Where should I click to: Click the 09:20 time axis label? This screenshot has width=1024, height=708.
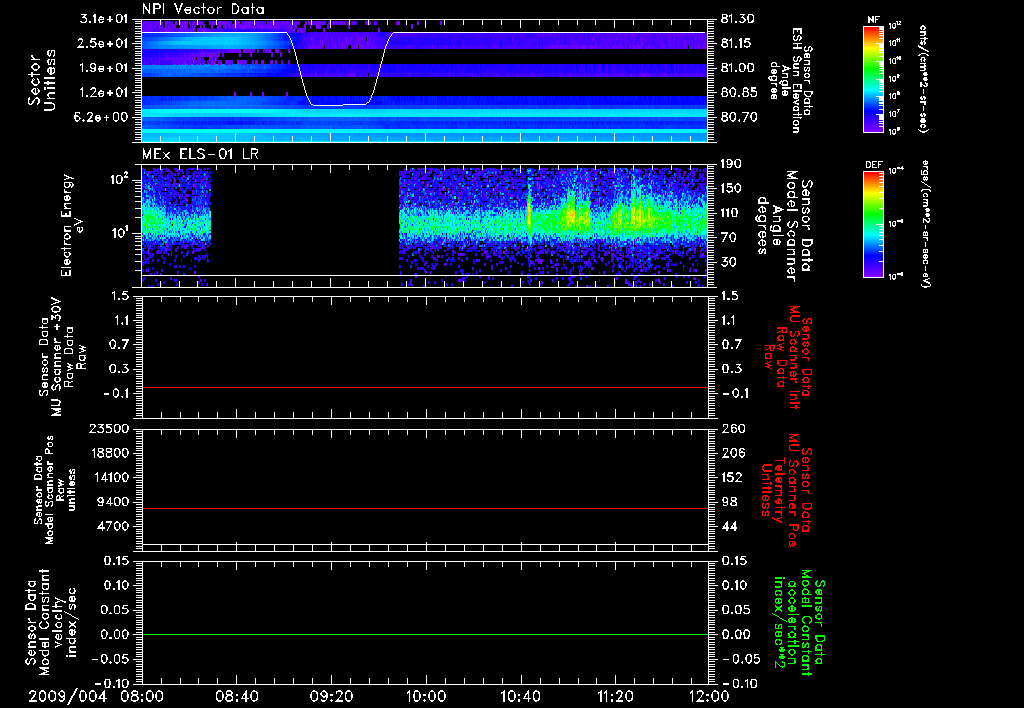click(332, 696)
